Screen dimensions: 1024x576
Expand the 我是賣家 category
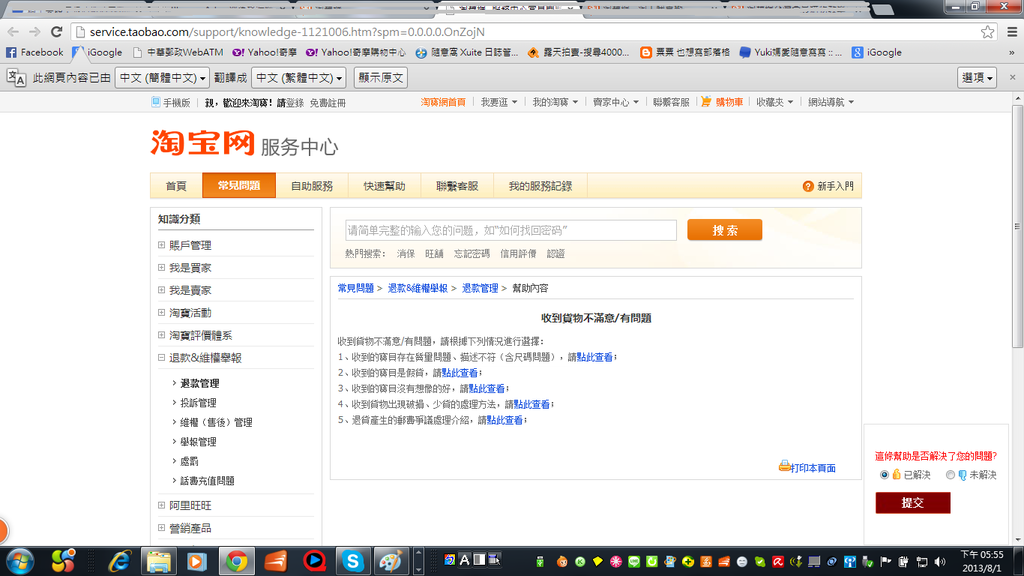pyautogui.click(x=161, y=290)
